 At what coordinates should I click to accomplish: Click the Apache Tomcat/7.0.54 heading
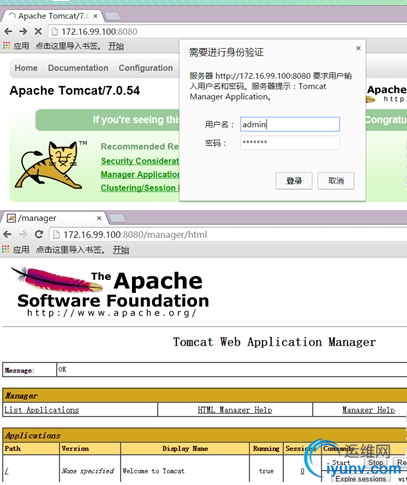pos(75,91)
